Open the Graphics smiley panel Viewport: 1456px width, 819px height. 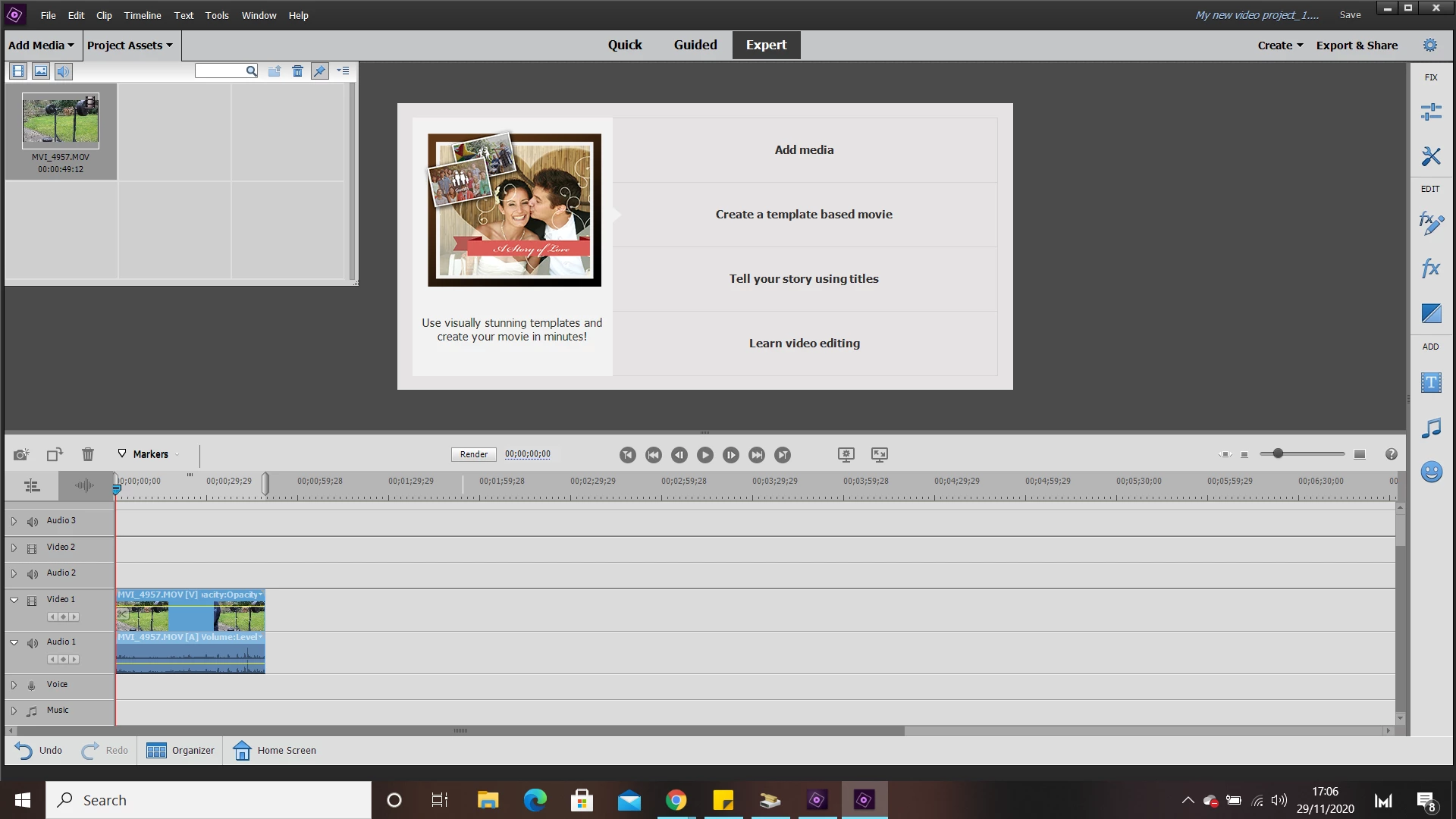[x=1431, y=472]
